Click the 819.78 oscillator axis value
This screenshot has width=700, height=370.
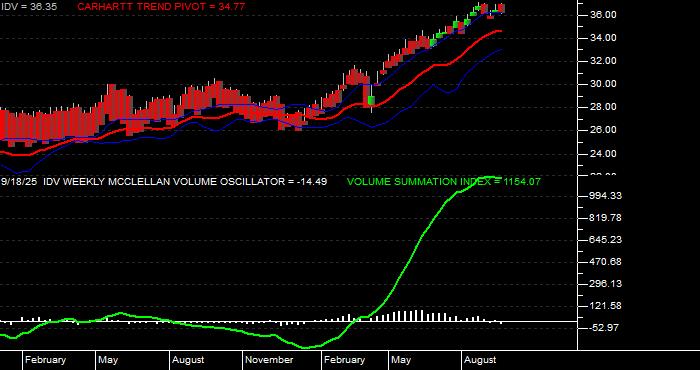pos(605,218)
